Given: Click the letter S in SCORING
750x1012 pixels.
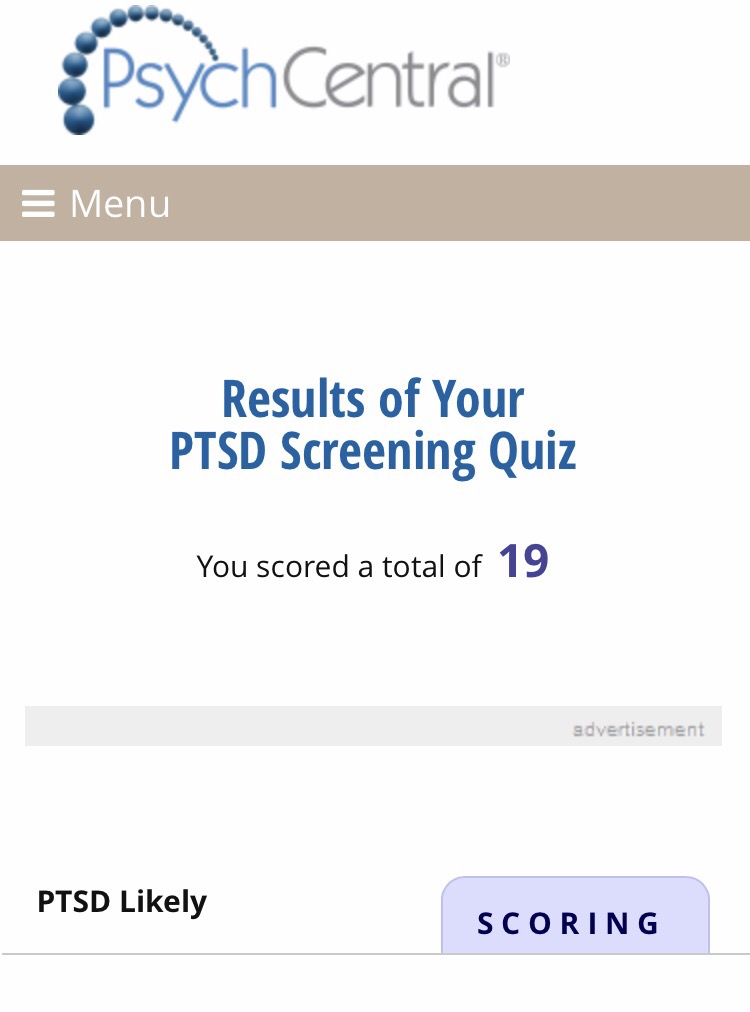Looking at the screenshot, I should (x=487, y=924).
